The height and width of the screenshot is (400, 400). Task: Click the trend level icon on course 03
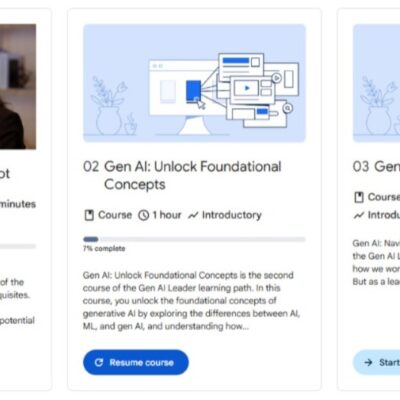[x=359, y=215]
